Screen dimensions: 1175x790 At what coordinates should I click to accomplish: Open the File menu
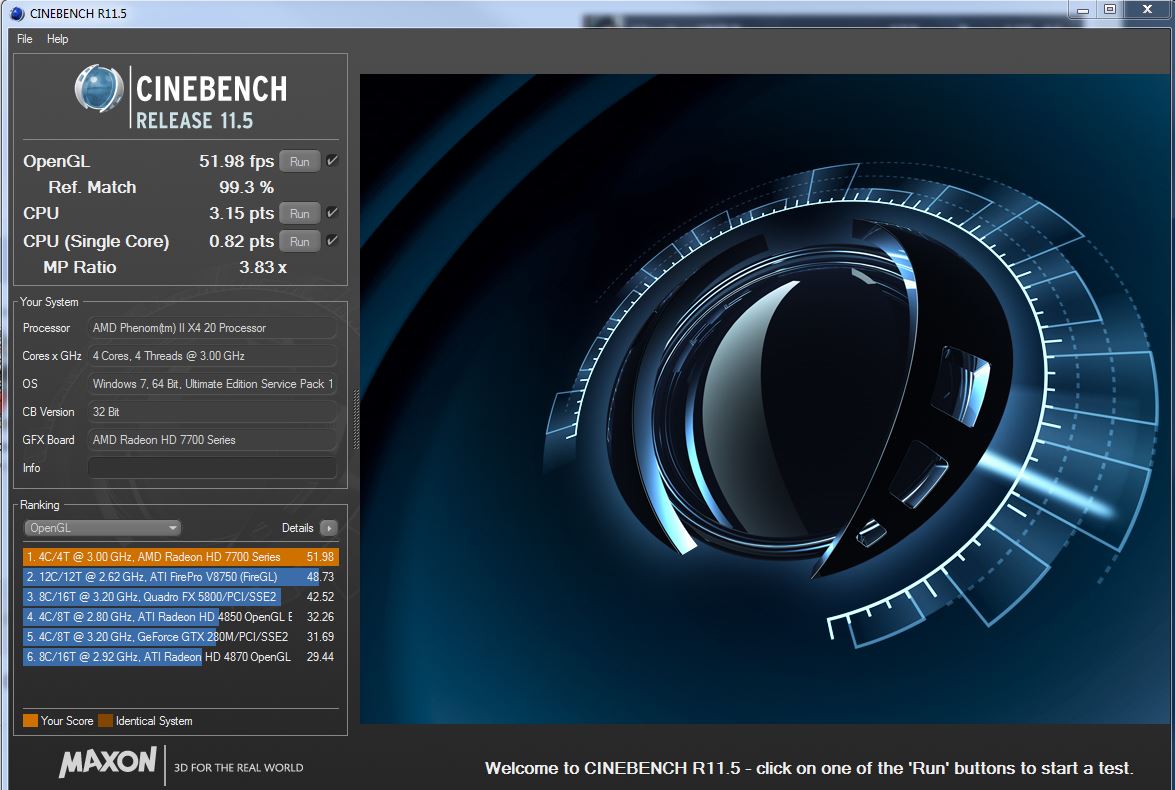25,39
